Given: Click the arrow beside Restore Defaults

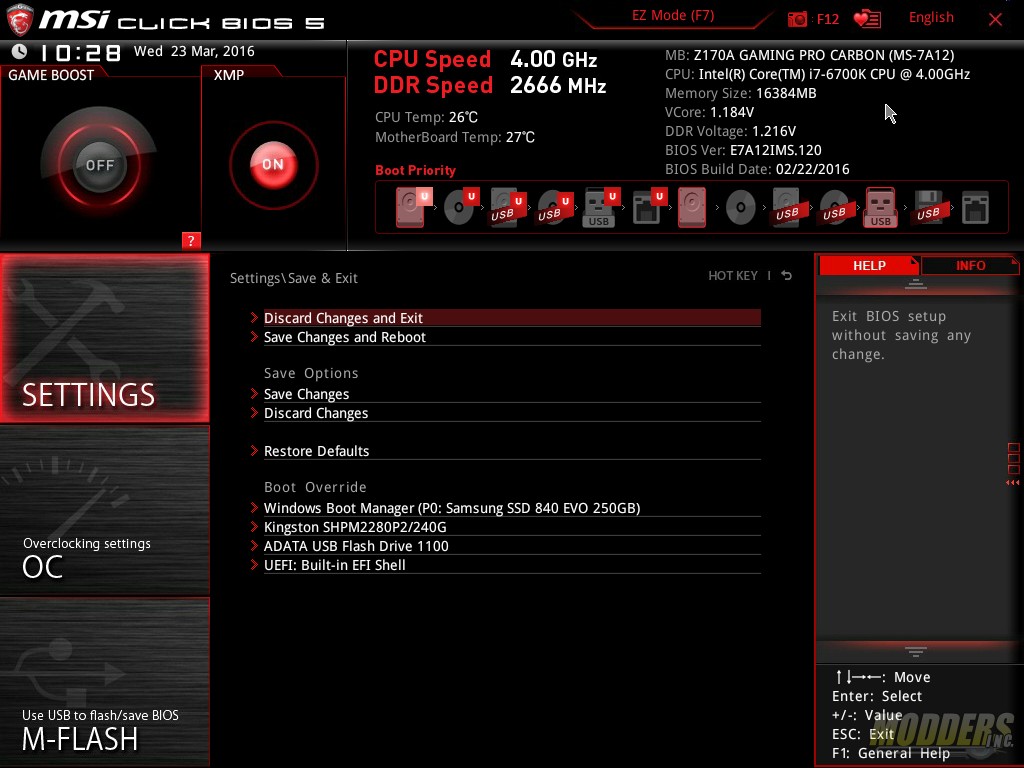Looking at the screenshot, I should 254,451.
